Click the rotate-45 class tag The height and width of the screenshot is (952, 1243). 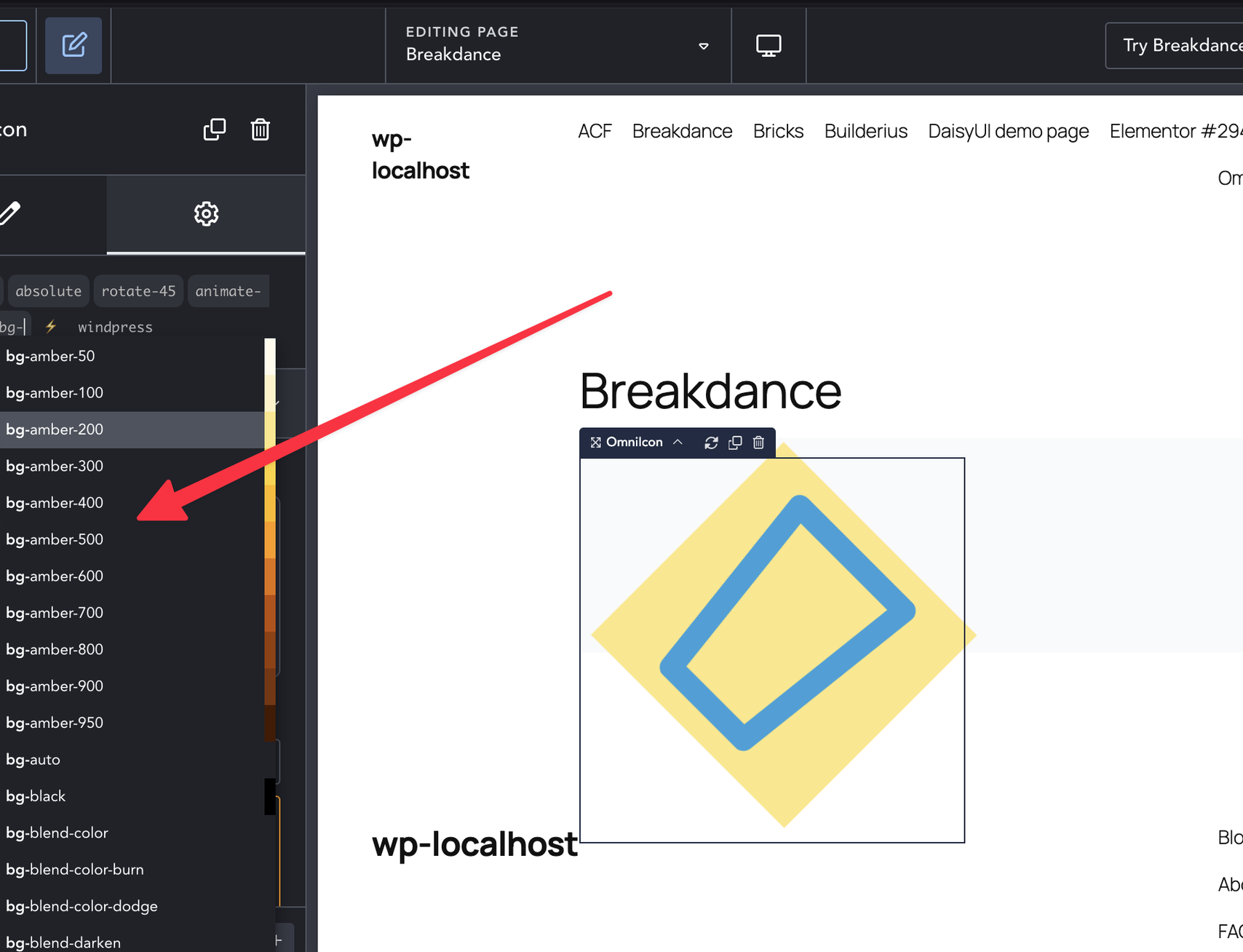[138, 291]
